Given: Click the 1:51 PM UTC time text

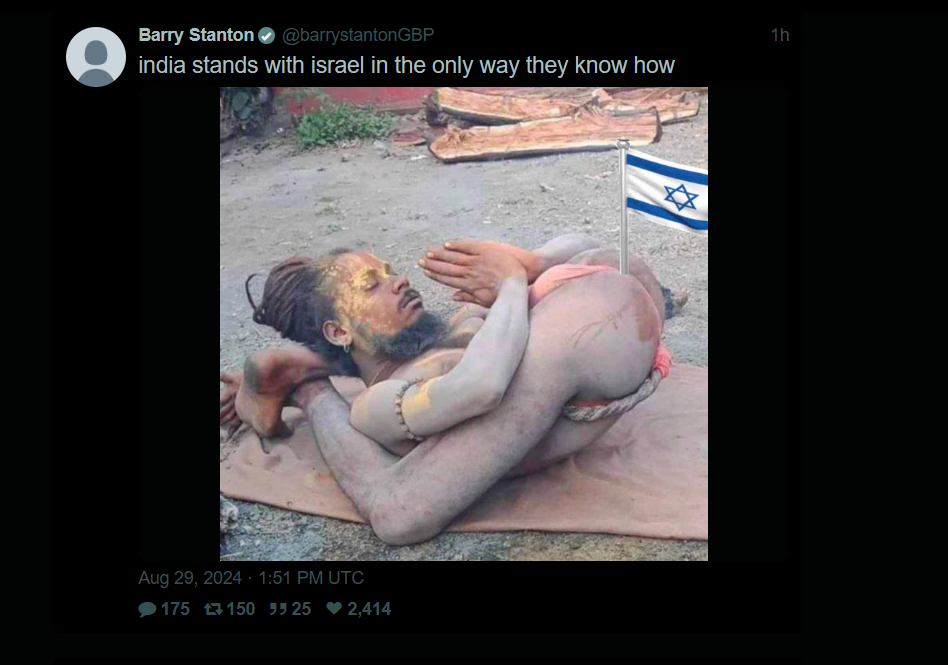Looking at the screenshot, I should point(311,578).
